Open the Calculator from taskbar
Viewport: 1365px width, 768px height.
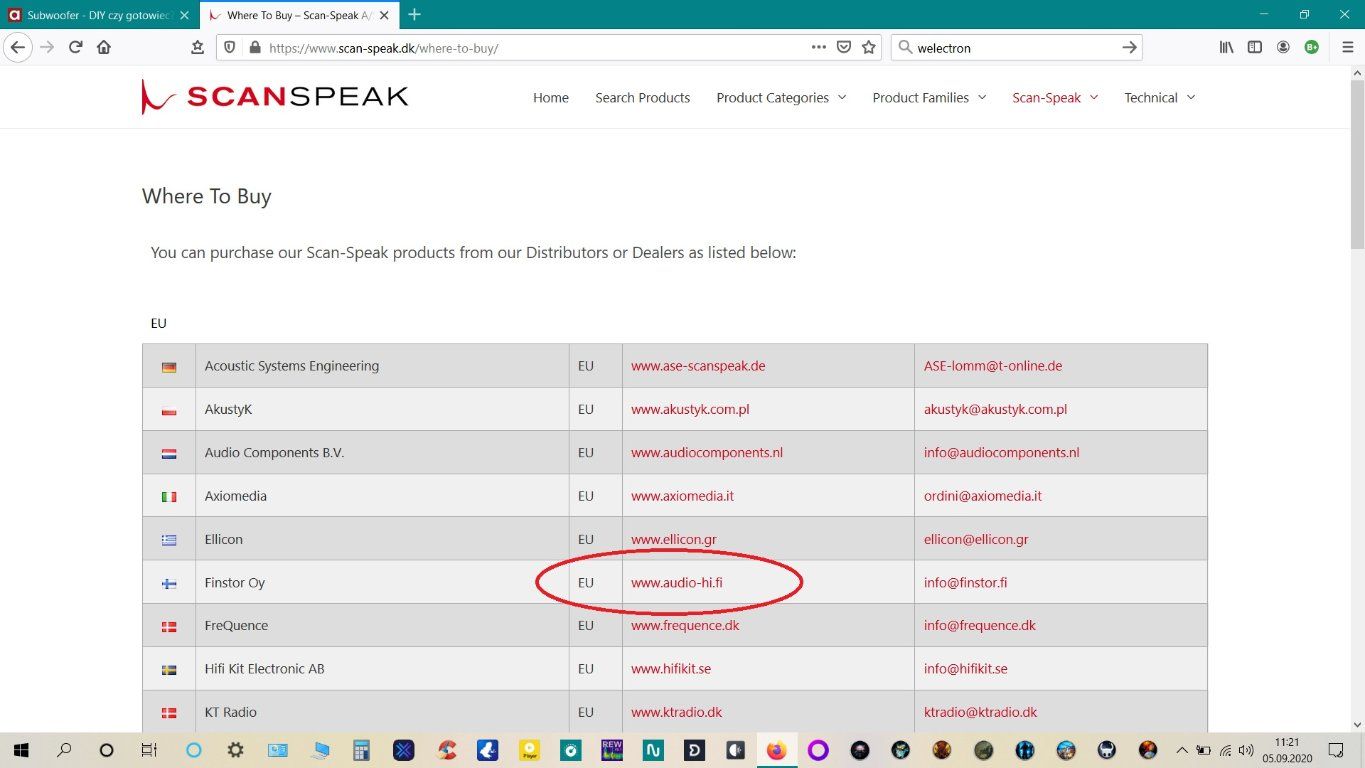pos(361,749)
